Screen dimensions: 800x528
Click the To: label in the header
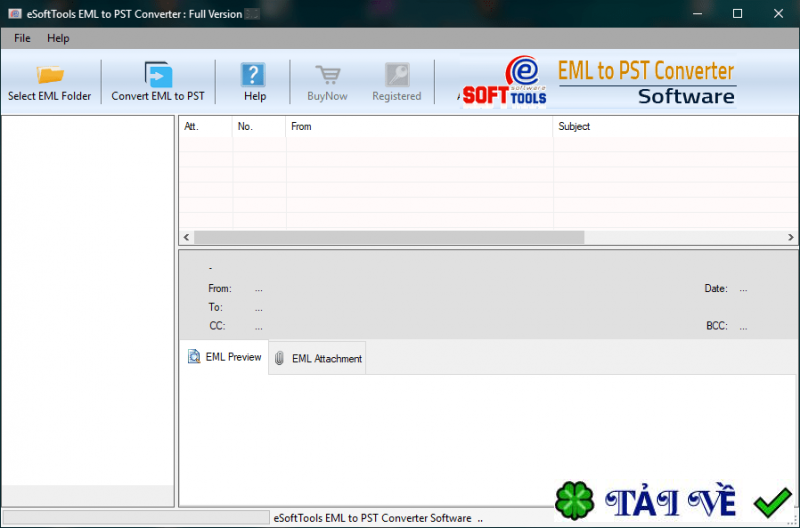[215, 307]
